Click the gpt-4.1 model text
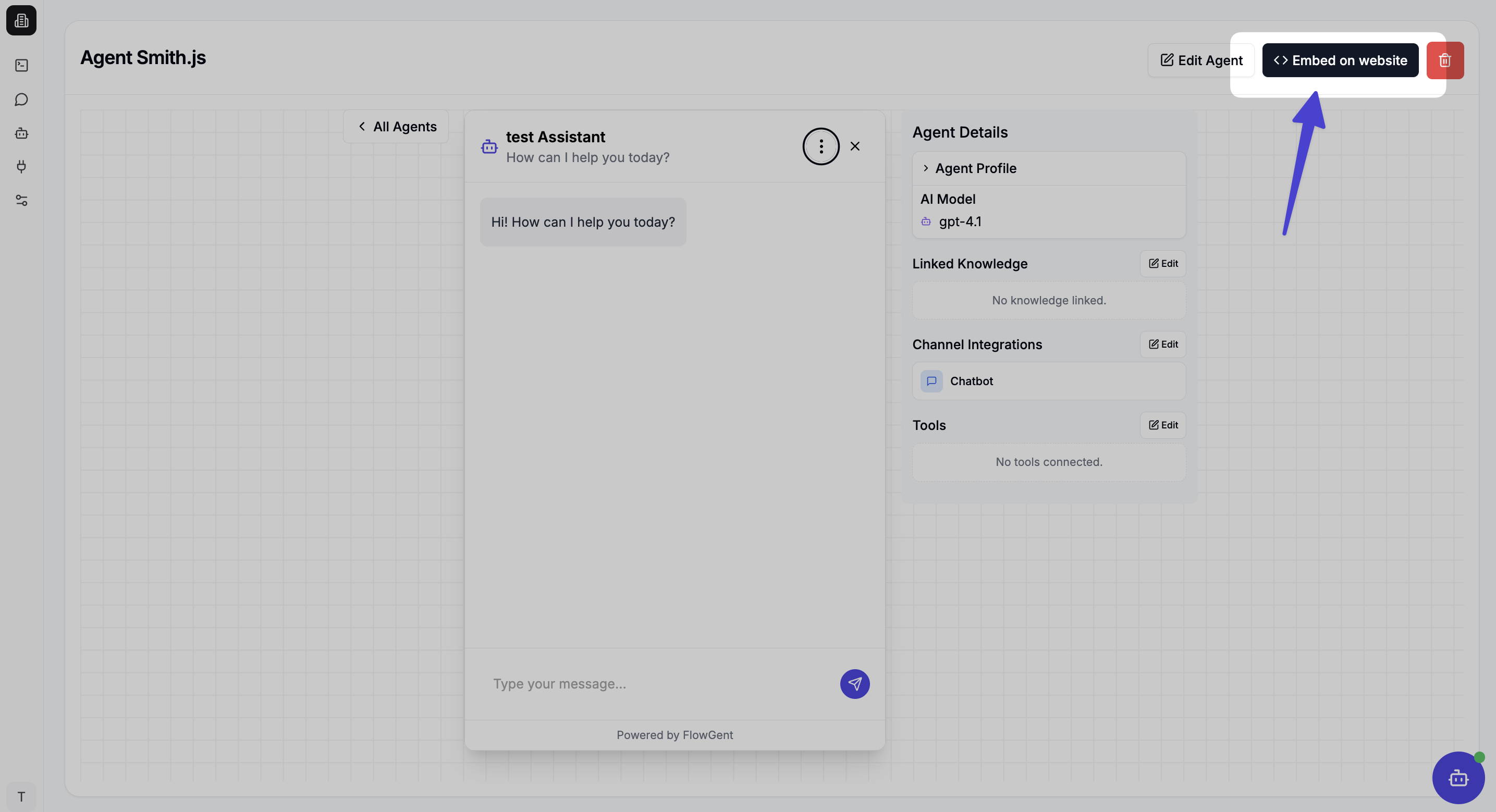Screen dimensions: 1496x812 click(960, 222)
